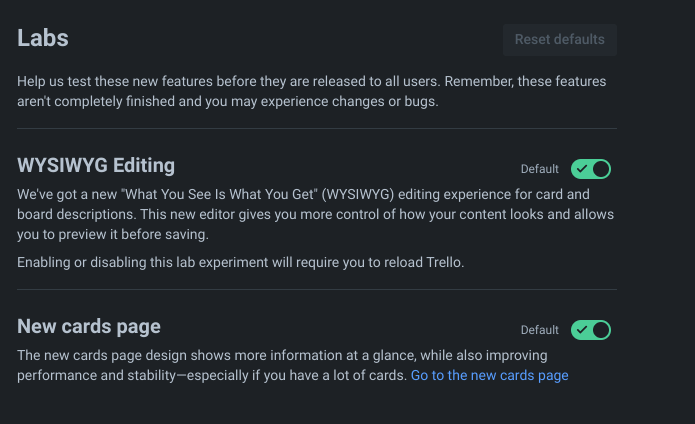Click the Labs page heading
Image resolution: width=695 pixels, height=424 pixels.
(x=43, y=39)
